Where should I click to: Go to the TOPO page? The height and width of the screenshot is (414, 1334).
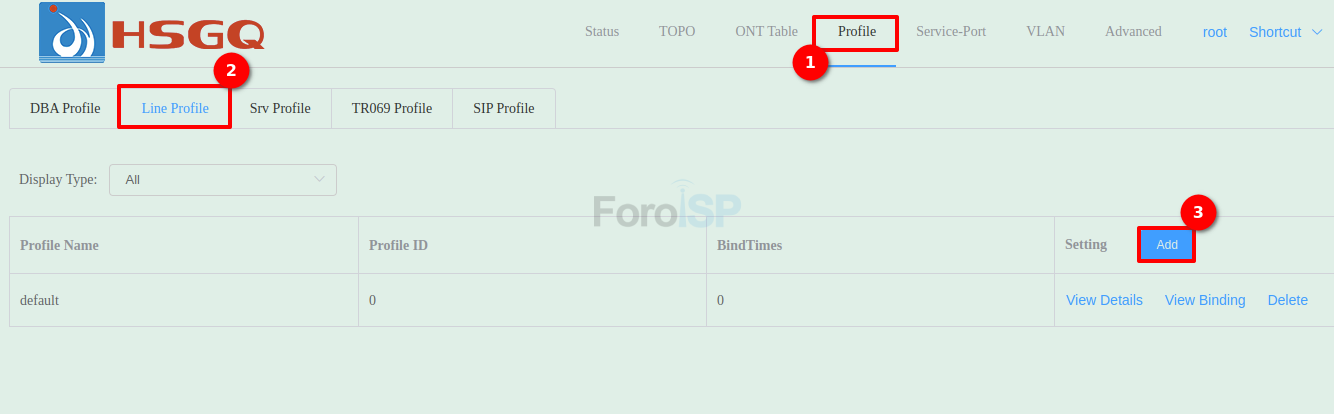pos(677,32)
